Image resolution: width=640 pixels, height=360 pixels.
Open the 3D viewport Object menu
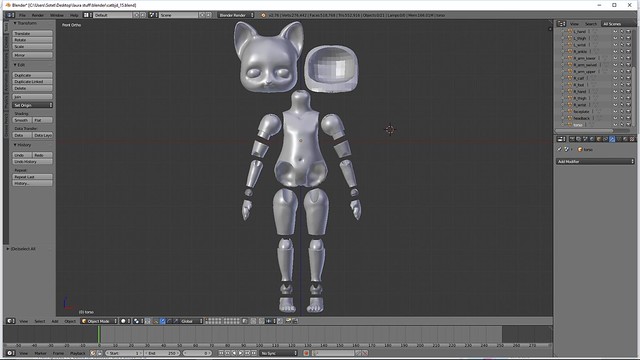click(x=70, y=321)
